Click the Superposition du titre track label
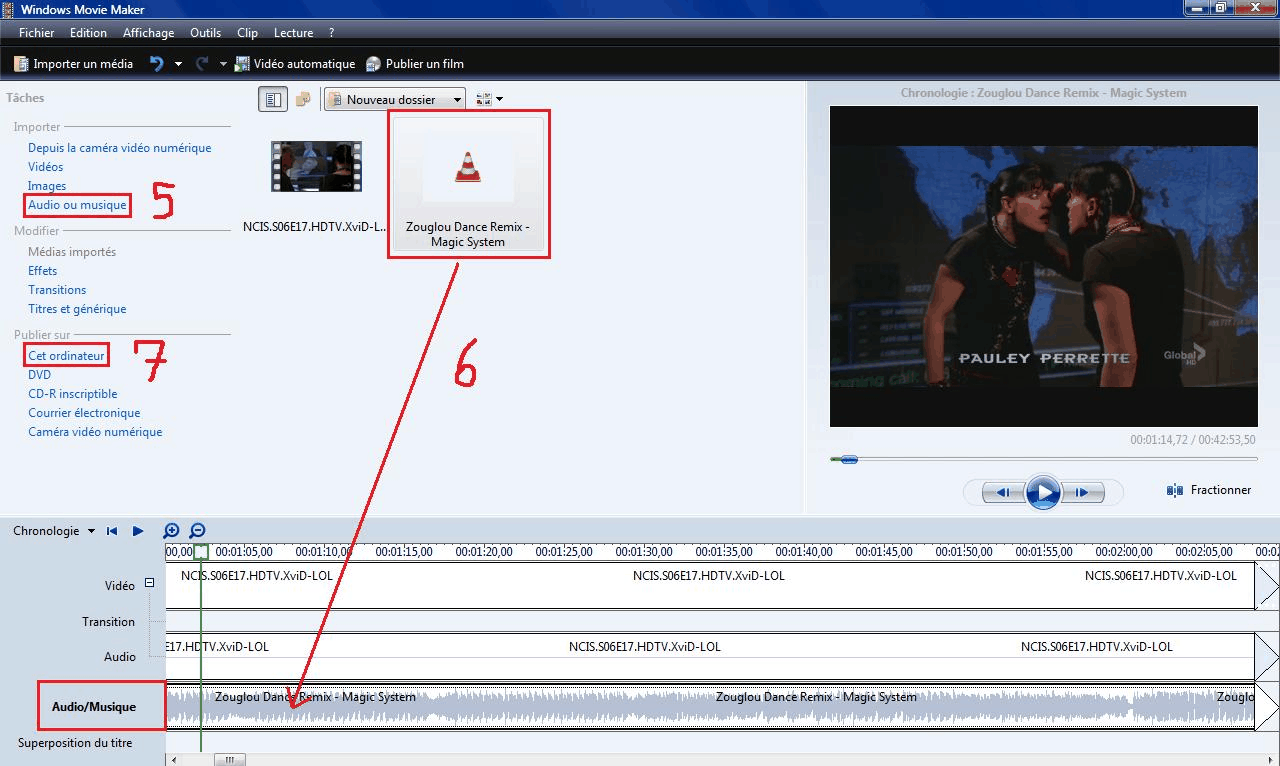 [75, 743]
